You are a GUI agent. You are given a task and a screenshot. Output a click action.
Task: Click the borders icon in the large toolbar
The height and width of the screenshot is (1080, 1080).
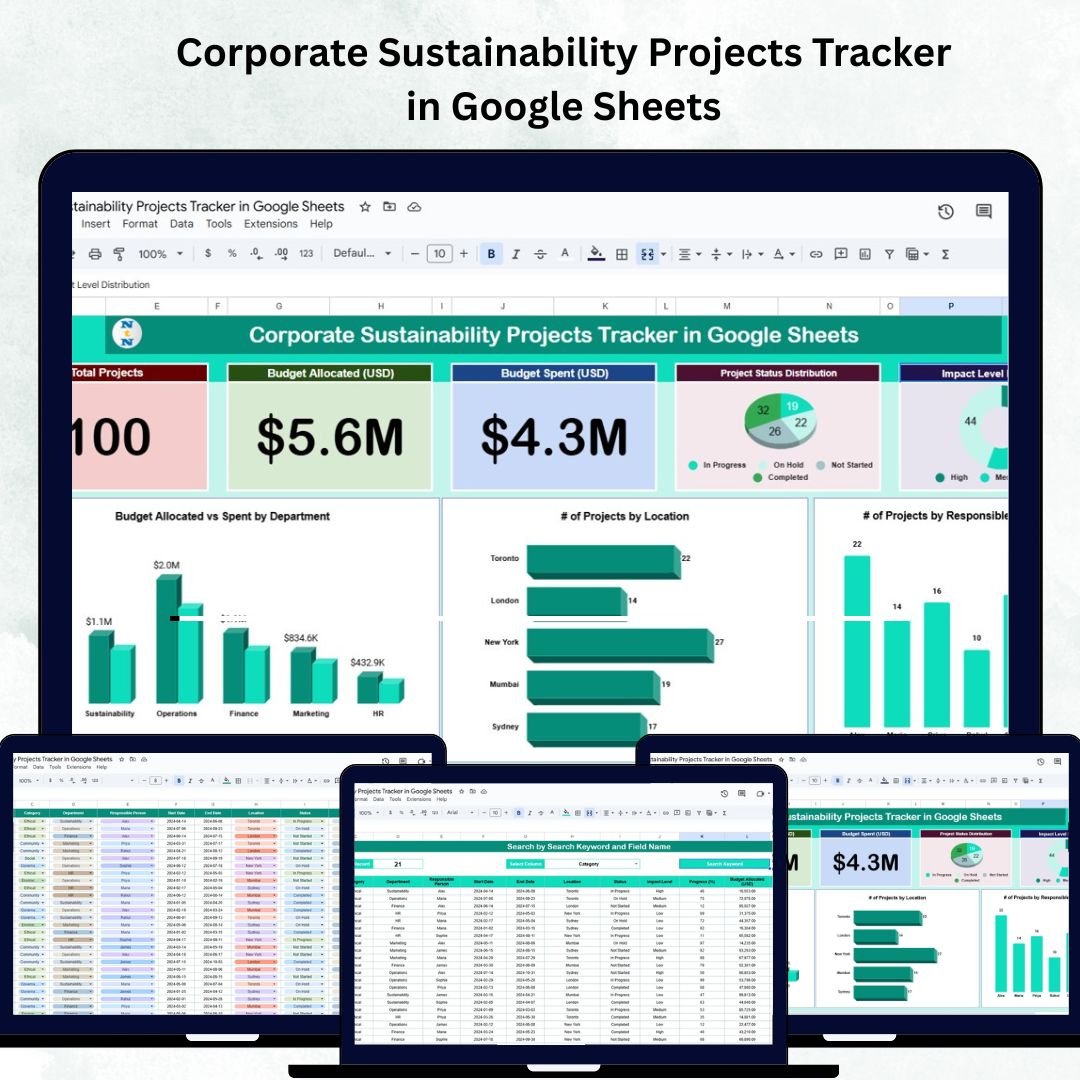[622, 254]
